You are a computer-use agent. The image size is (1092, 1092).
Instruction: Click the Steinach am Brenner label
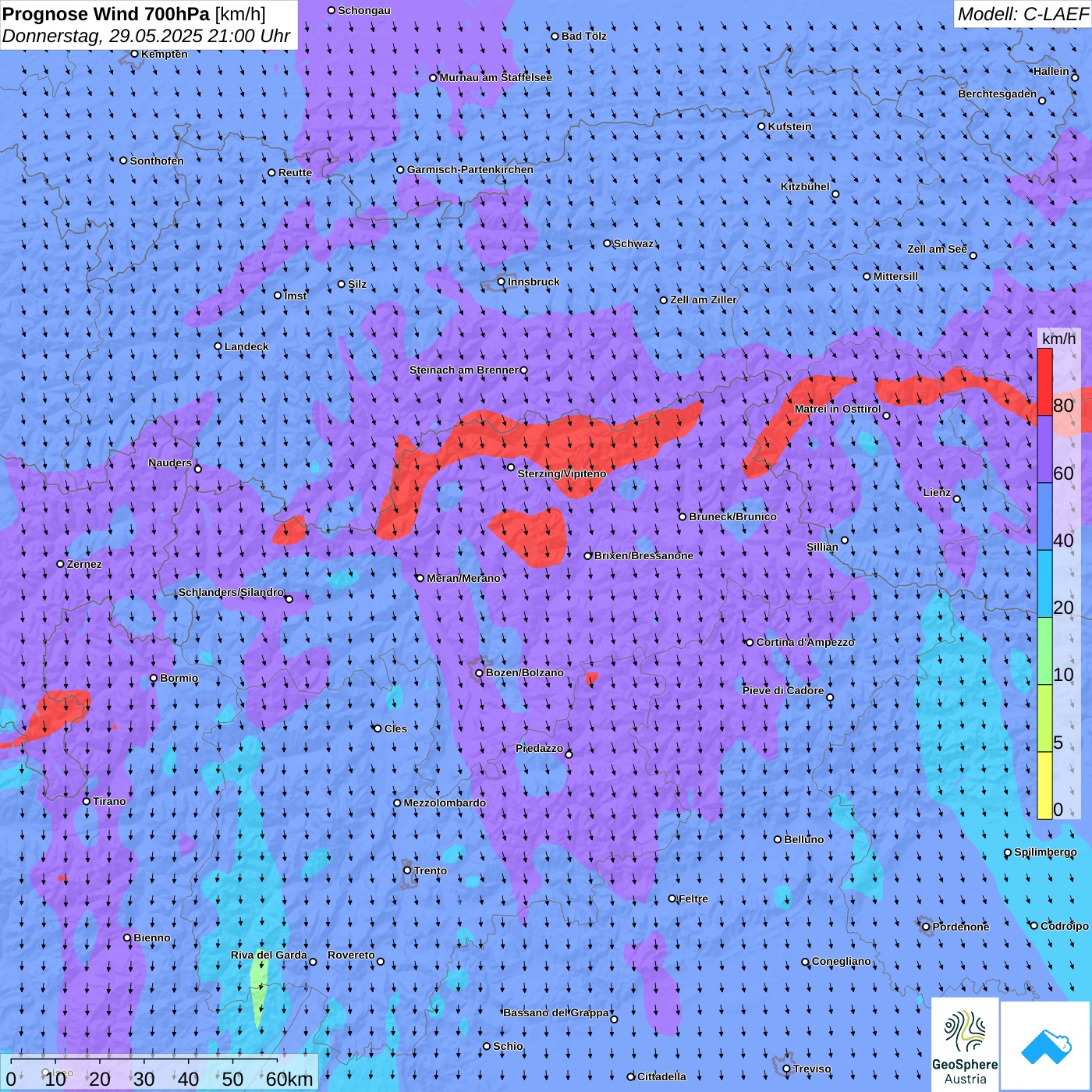pyautogui.click(x=464, y=370)
